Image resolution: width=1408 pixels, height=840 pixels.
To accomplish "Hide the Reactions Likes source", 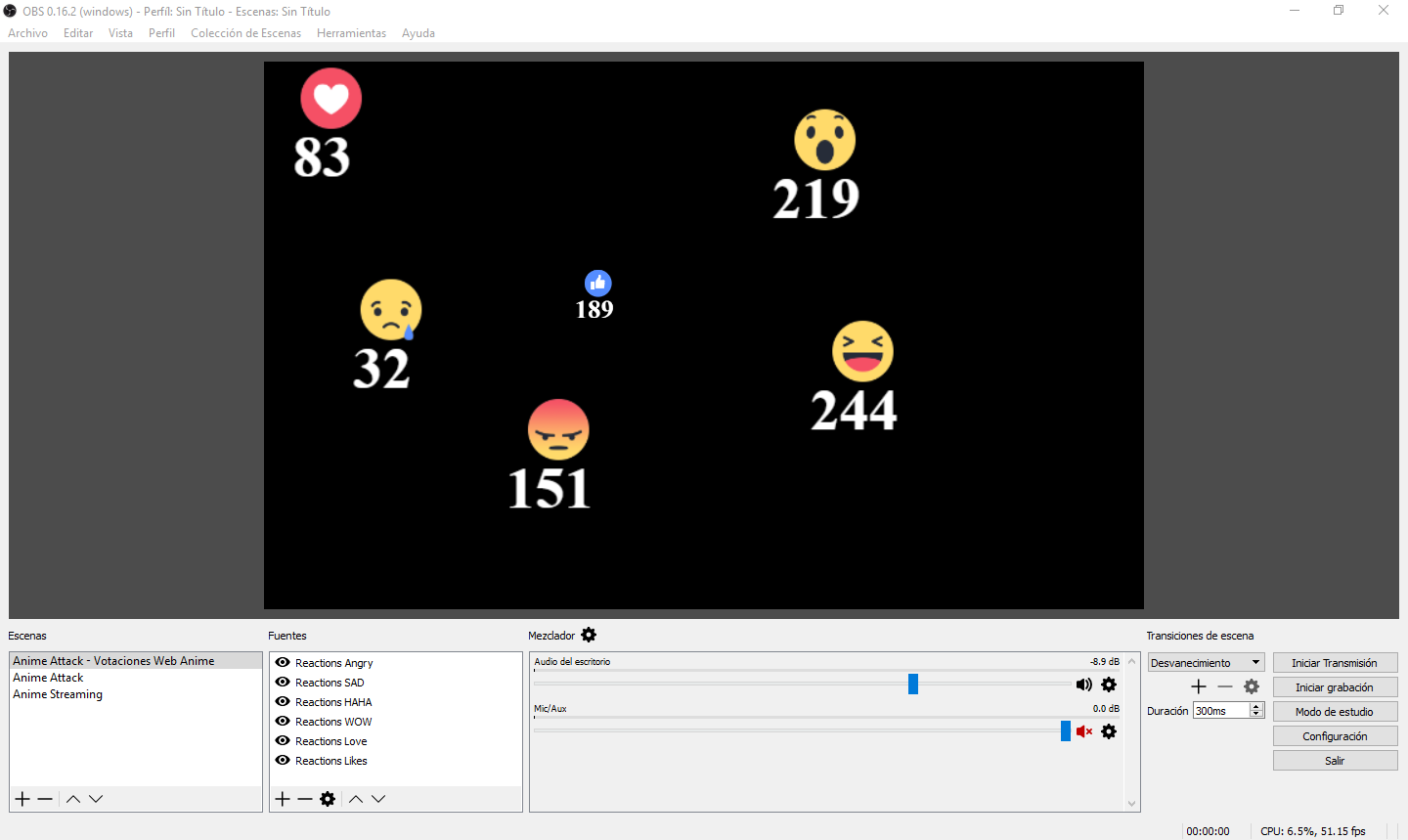I will (x=283, y=760).
